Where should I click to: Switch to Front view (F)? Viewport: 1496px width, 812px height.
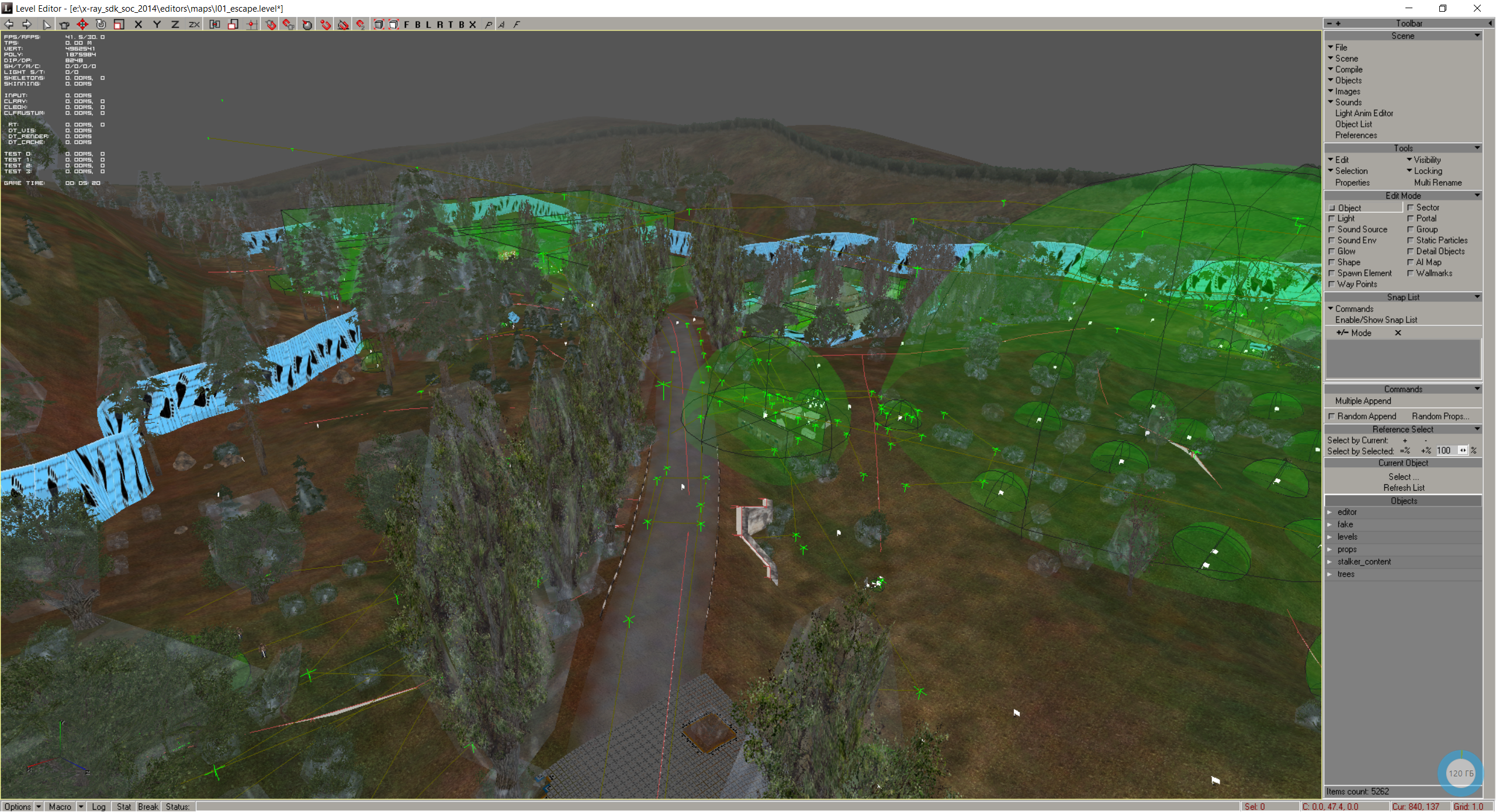coord(407,24)
